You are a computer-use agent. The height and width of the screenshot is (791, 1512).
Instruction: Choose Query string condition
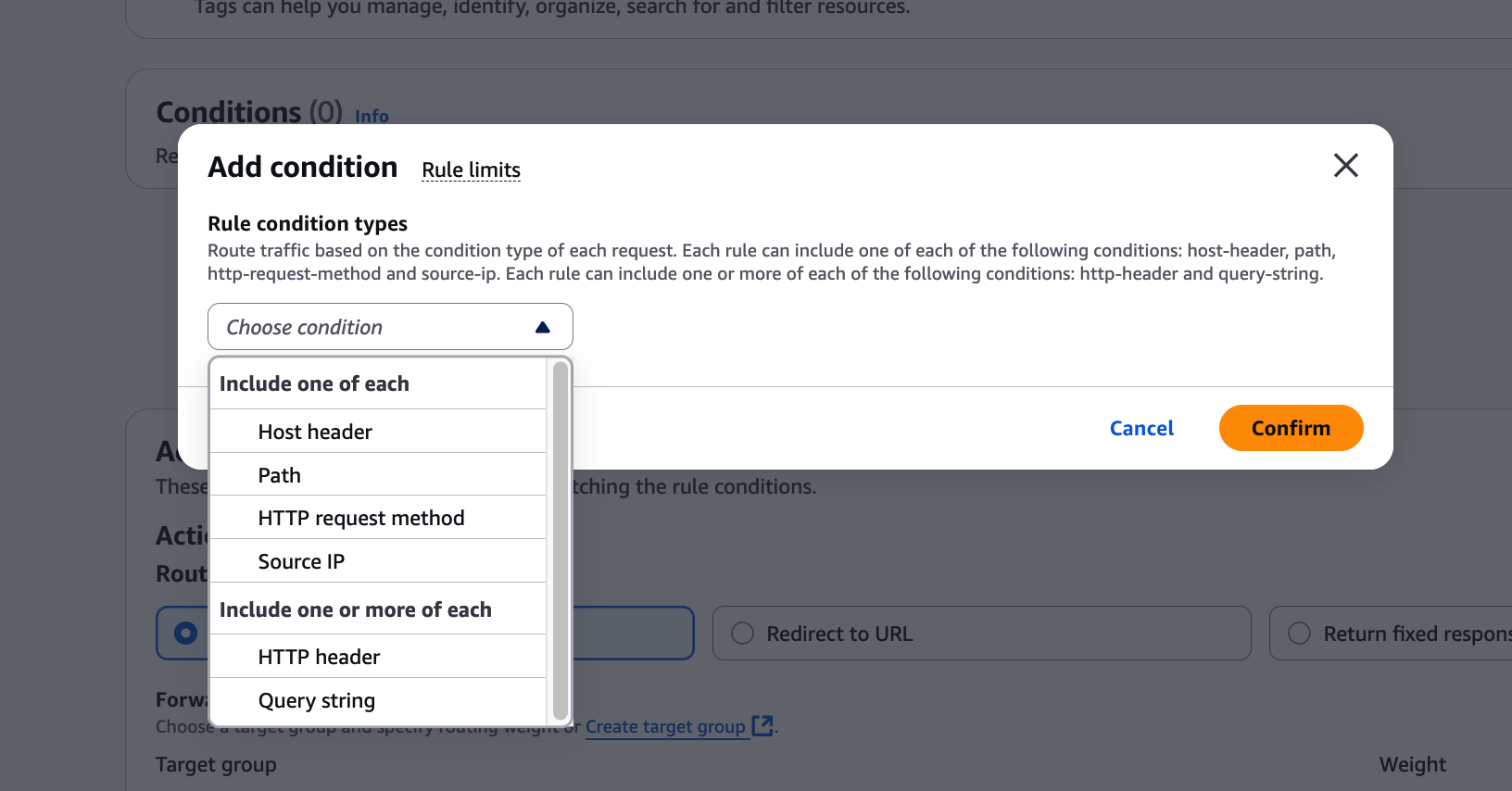tap(317, 701)
